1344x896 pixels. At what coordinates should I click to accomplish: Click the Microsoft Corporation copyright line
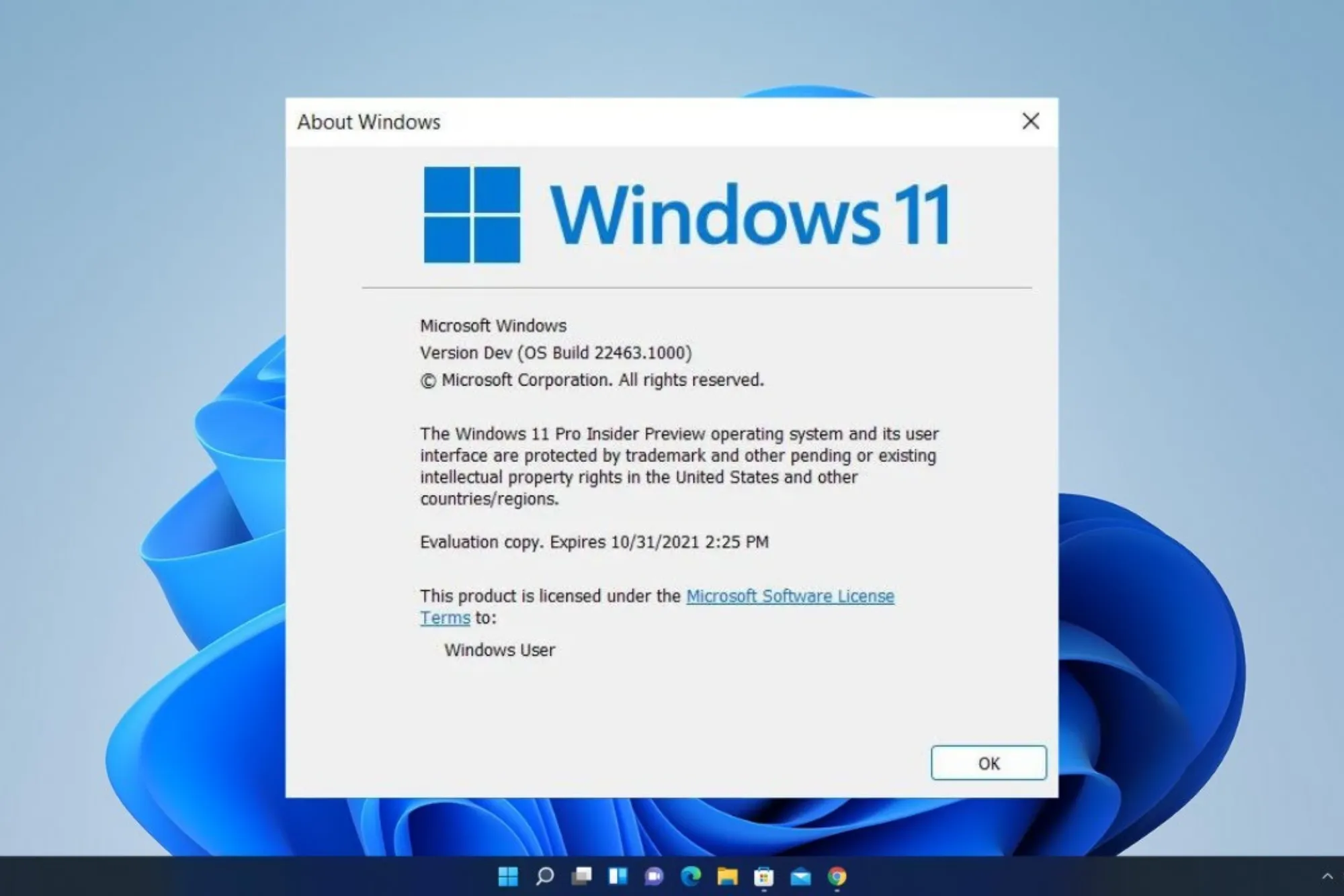point(592,379)
